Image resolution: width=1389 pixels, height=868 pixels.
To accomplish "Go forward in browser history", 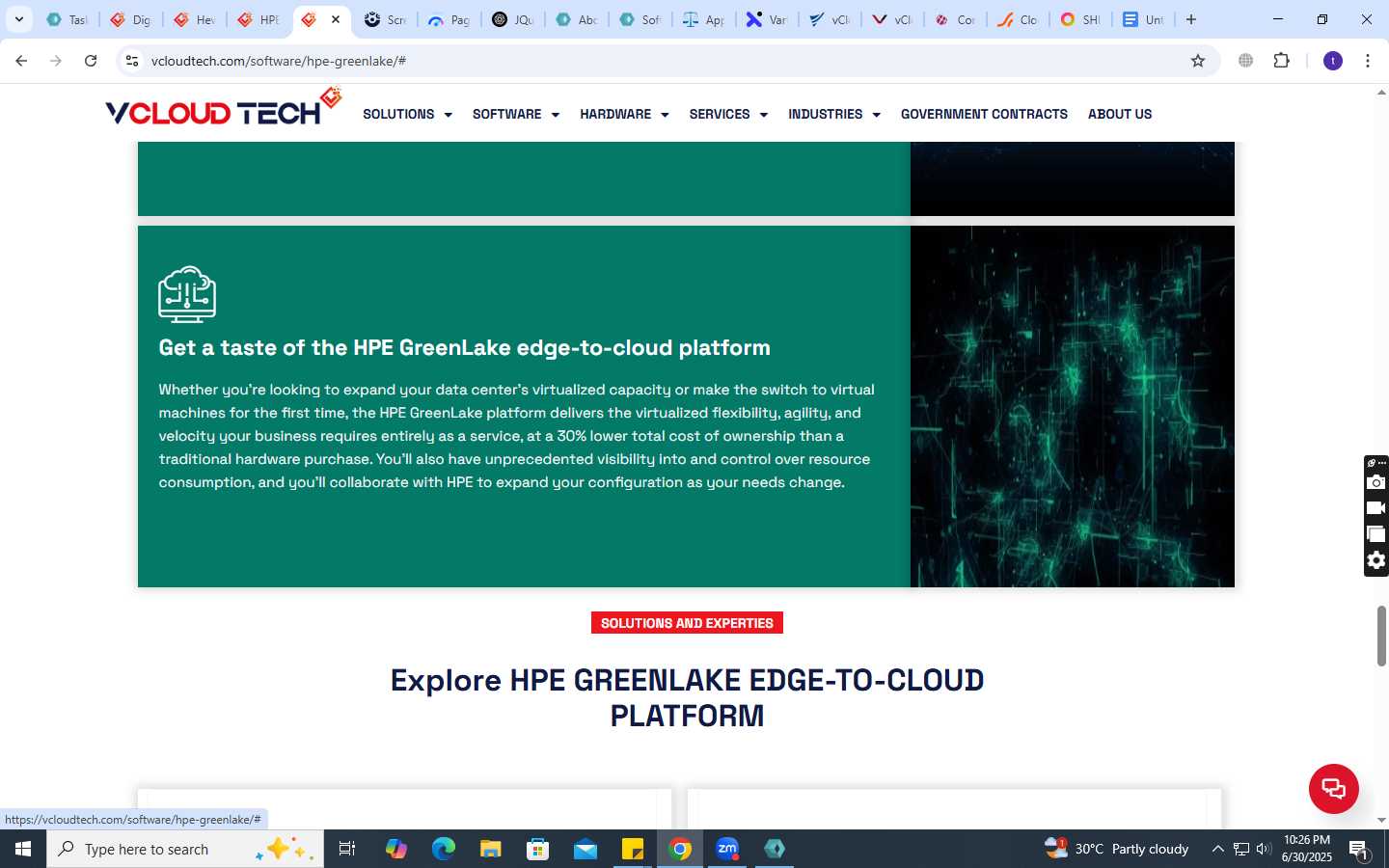I will 56,61.
